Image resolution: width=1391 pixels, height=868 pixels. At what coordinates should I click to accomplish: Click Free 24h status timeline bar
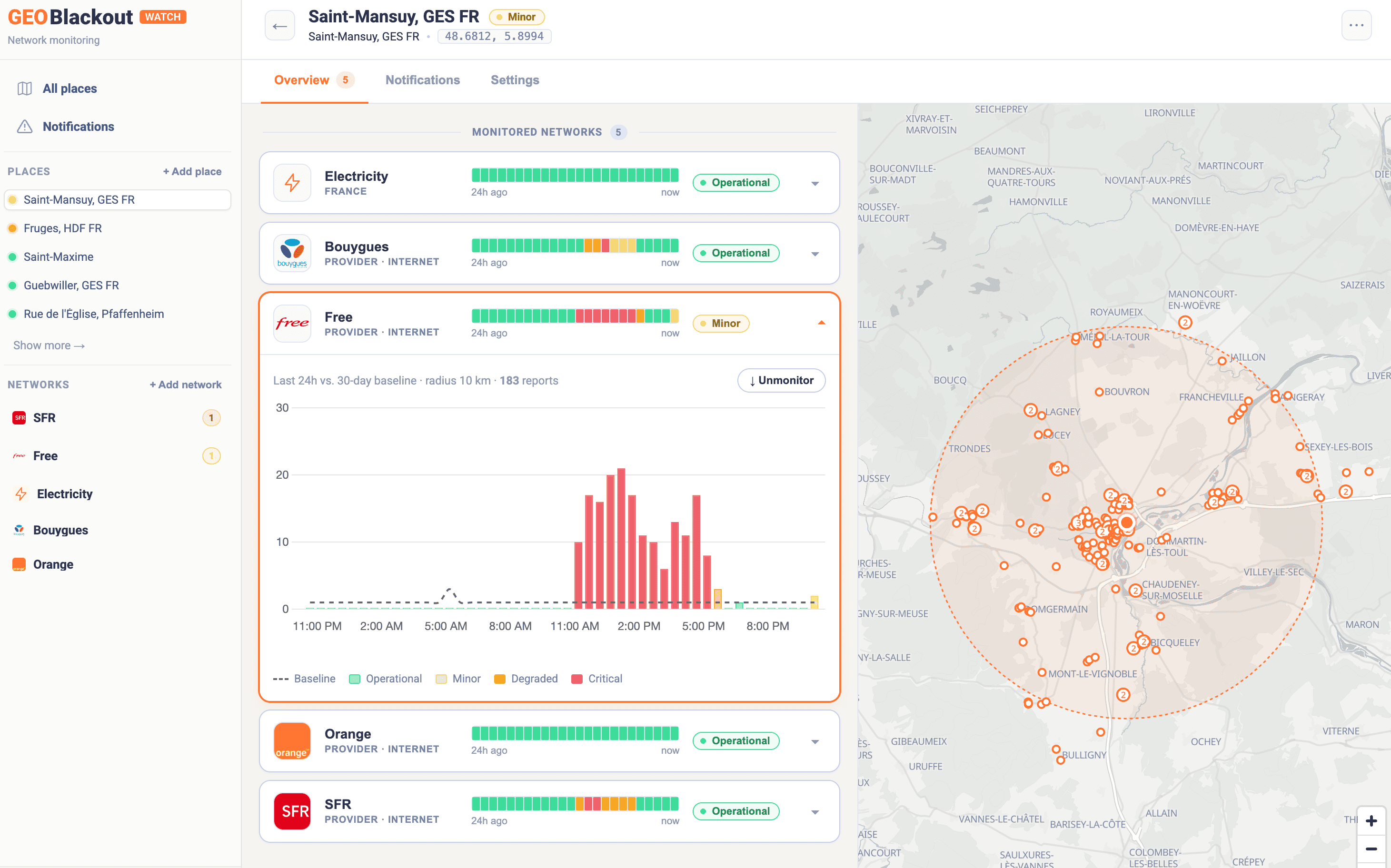[575, 316]
